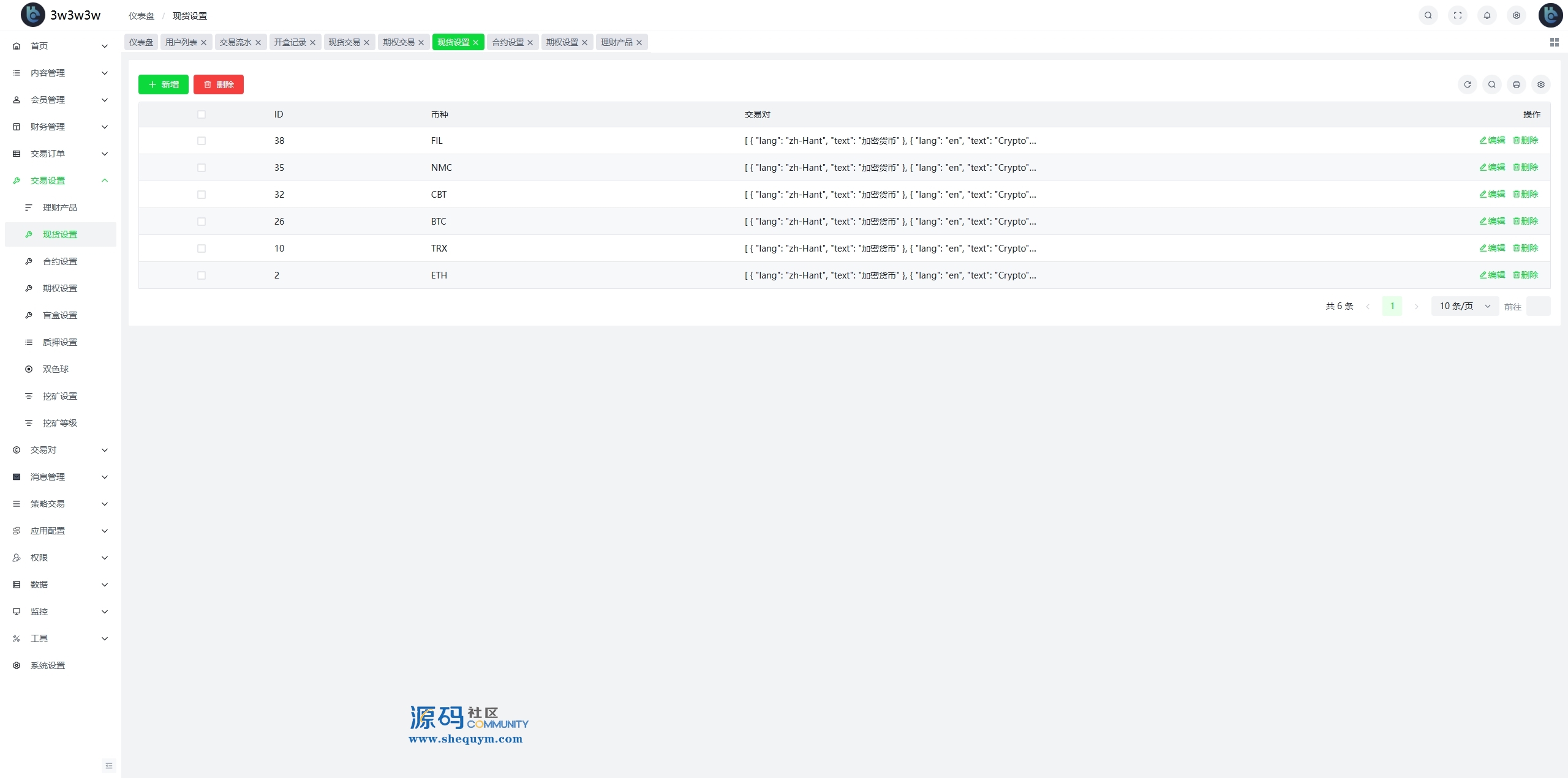
Task: Click 编辑 link for the ETH row
Action: tap(1492, 275)
